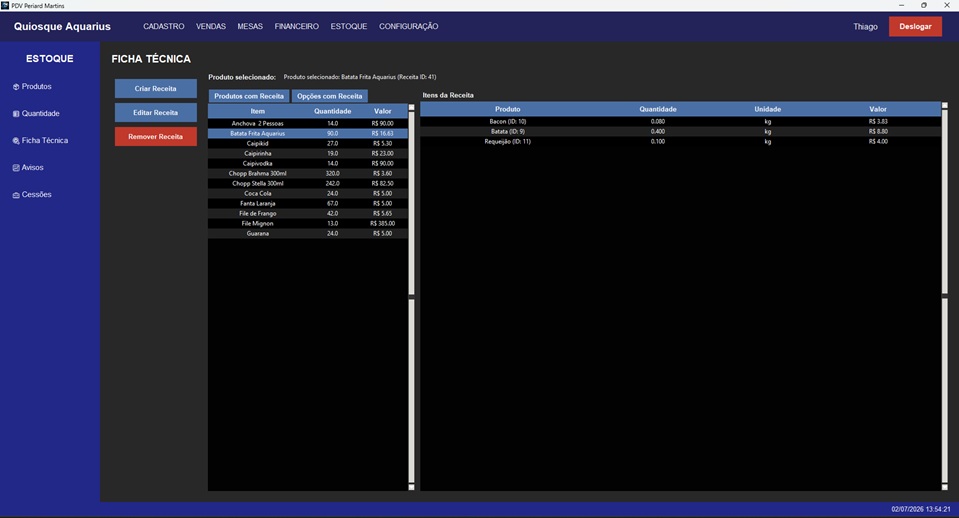
Task: Open the CONFIGURAÇÃO menu
Action: click(409, 26)
